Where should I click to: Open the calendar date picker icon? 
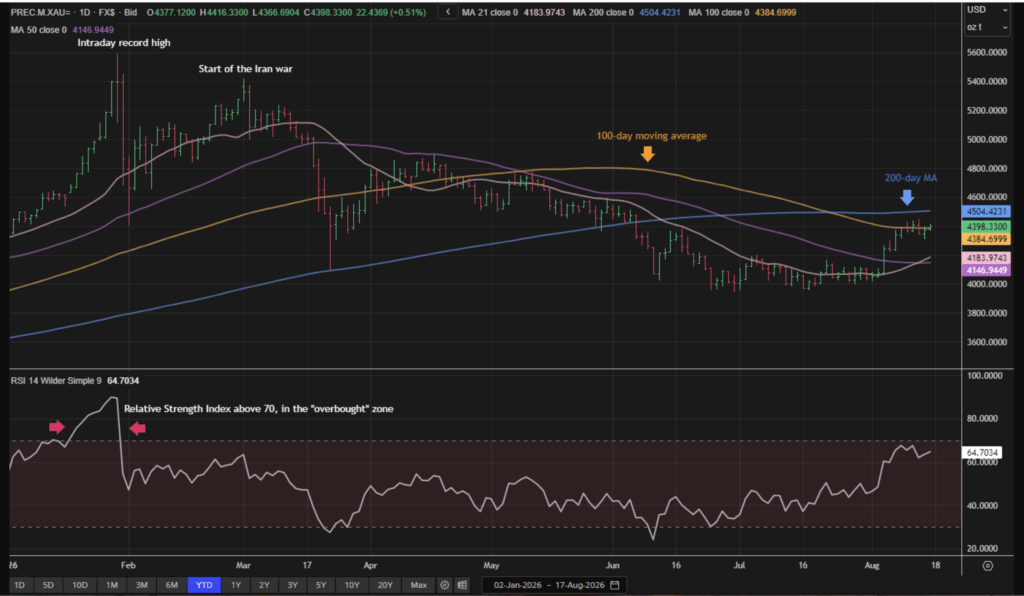click(x=615, y=585)
